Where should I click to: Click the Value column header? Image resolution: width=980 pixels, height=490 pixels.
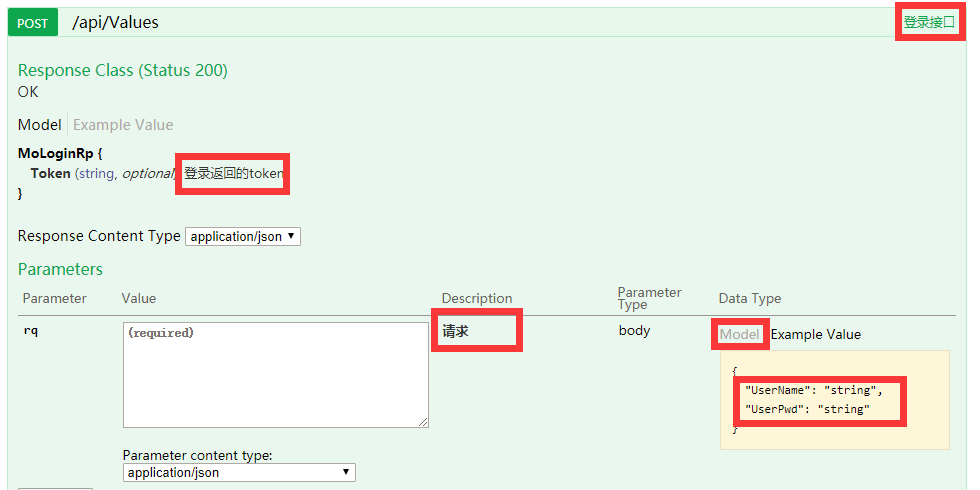tap(139, 299)
